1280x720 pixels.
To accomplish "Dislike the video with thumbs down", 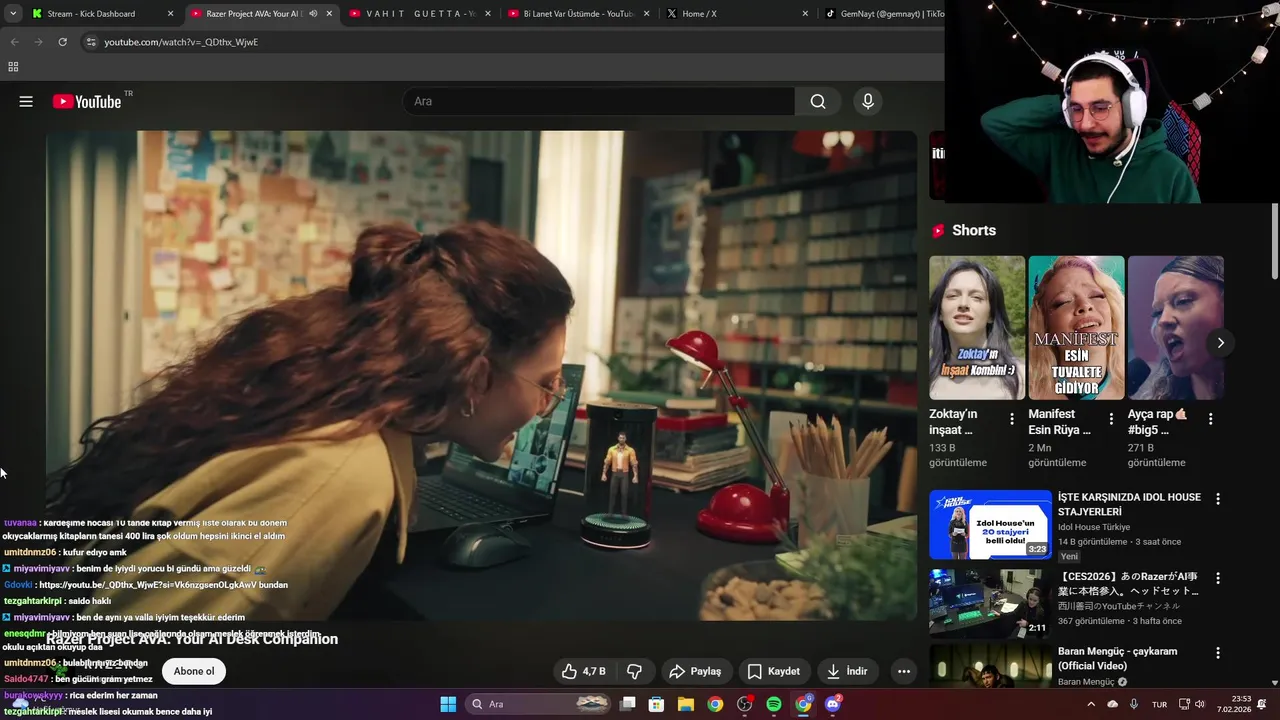I will pos(634,671).
